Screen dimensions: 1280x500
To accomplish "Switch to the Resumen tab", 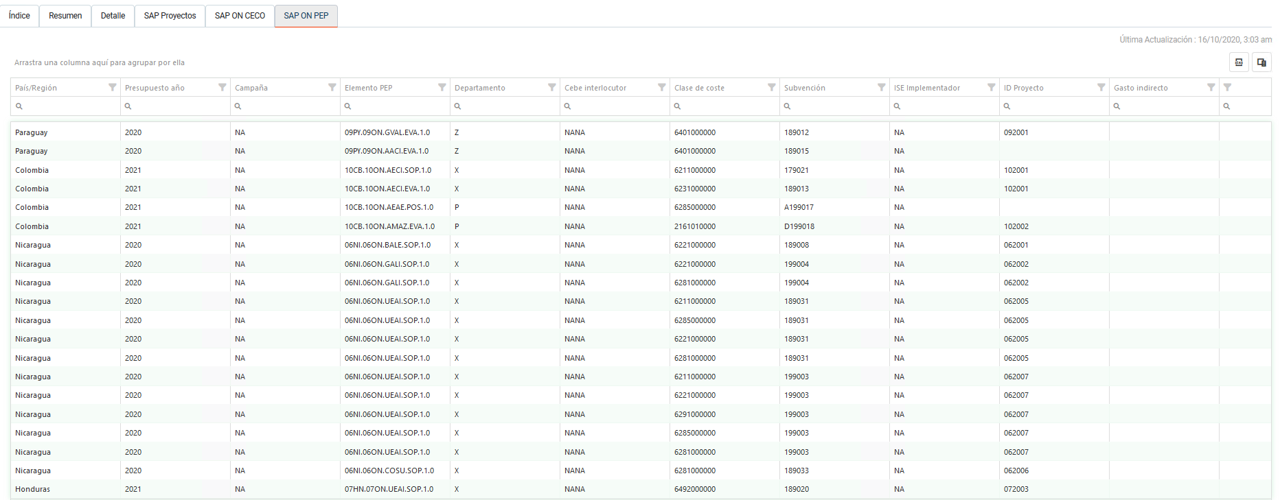I will coord(65,16).
